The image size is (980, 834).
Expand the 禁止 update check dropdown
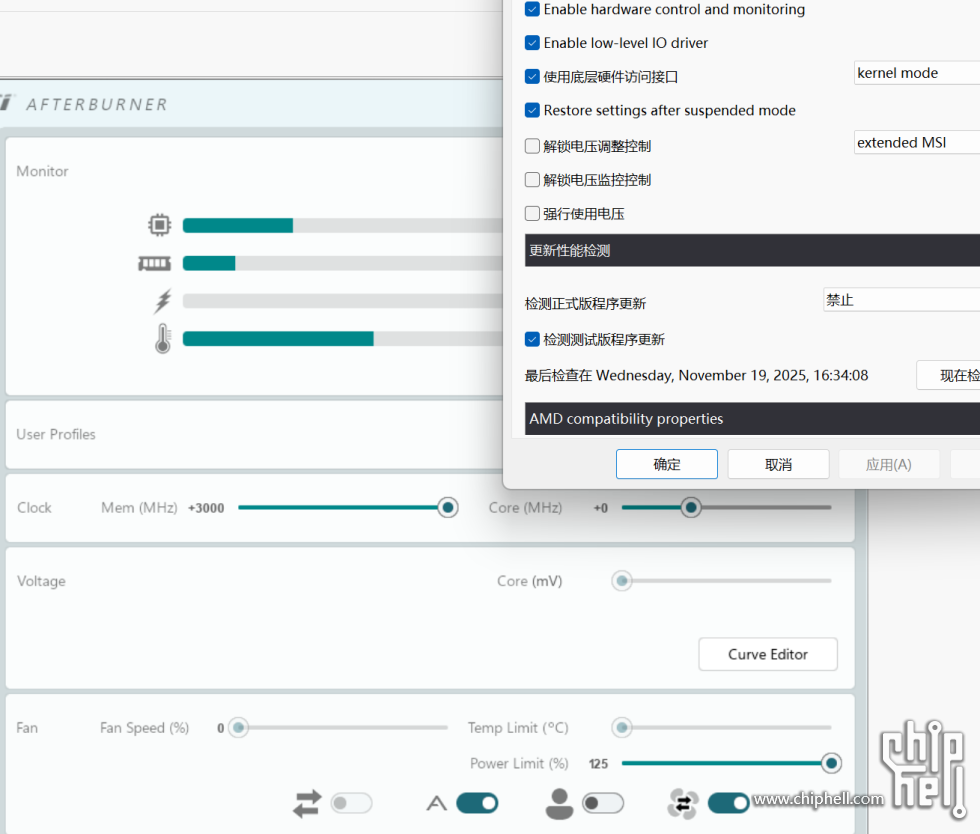click(900, 300)
